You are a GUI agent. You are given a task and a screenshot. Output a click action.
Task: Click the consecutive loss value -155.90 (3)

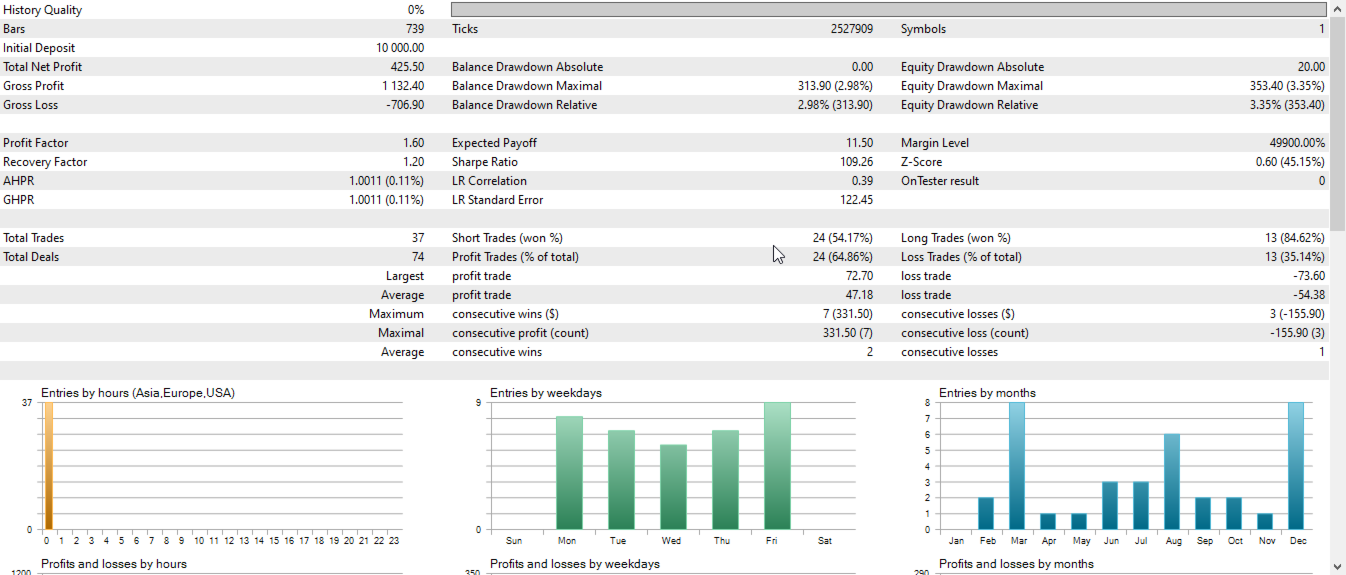(1298, 333)
